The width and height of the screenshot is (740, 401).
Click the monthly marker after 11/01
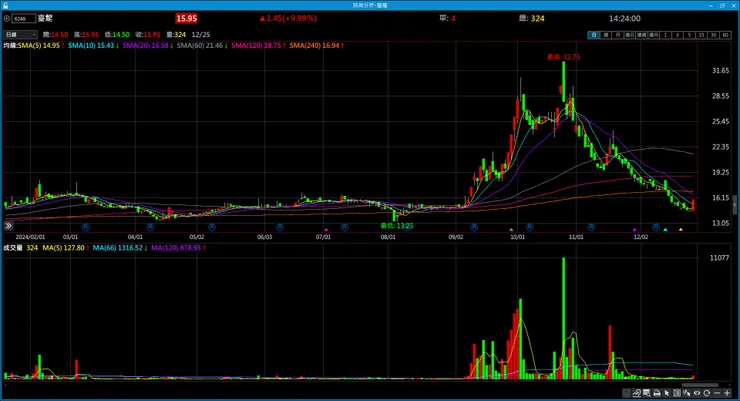pos(591,227)
